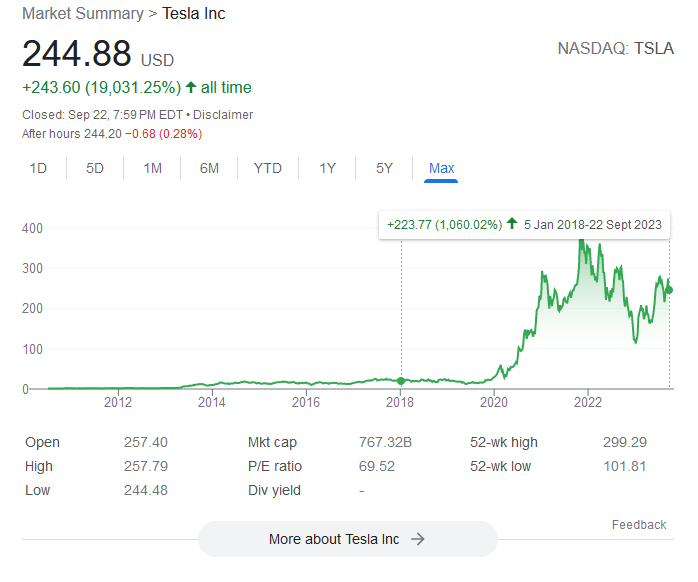Select the 5Y time range
698x582 pixels.
pyautogui.click(x=384, y=168)
